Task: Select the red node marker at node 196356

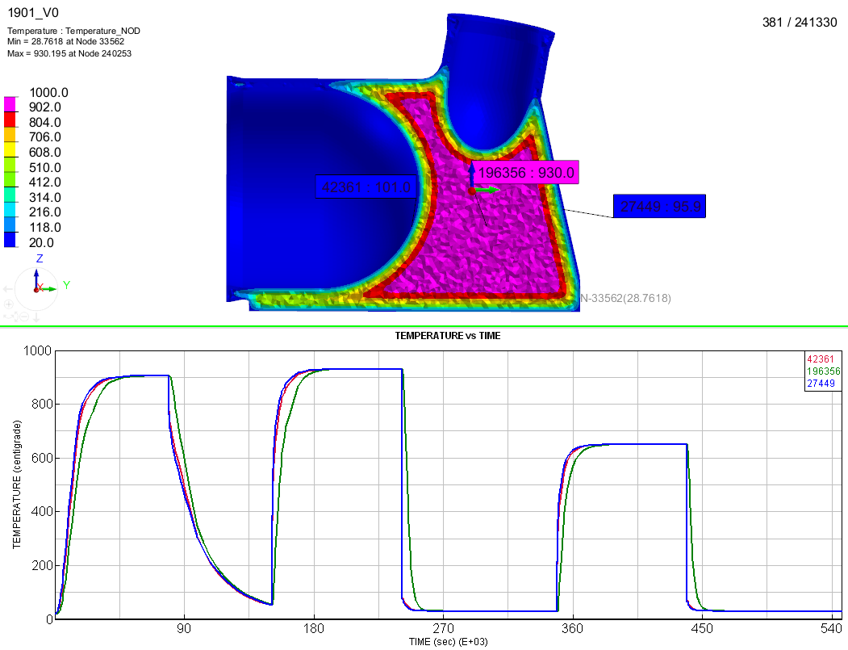Action: coord(472,190)
